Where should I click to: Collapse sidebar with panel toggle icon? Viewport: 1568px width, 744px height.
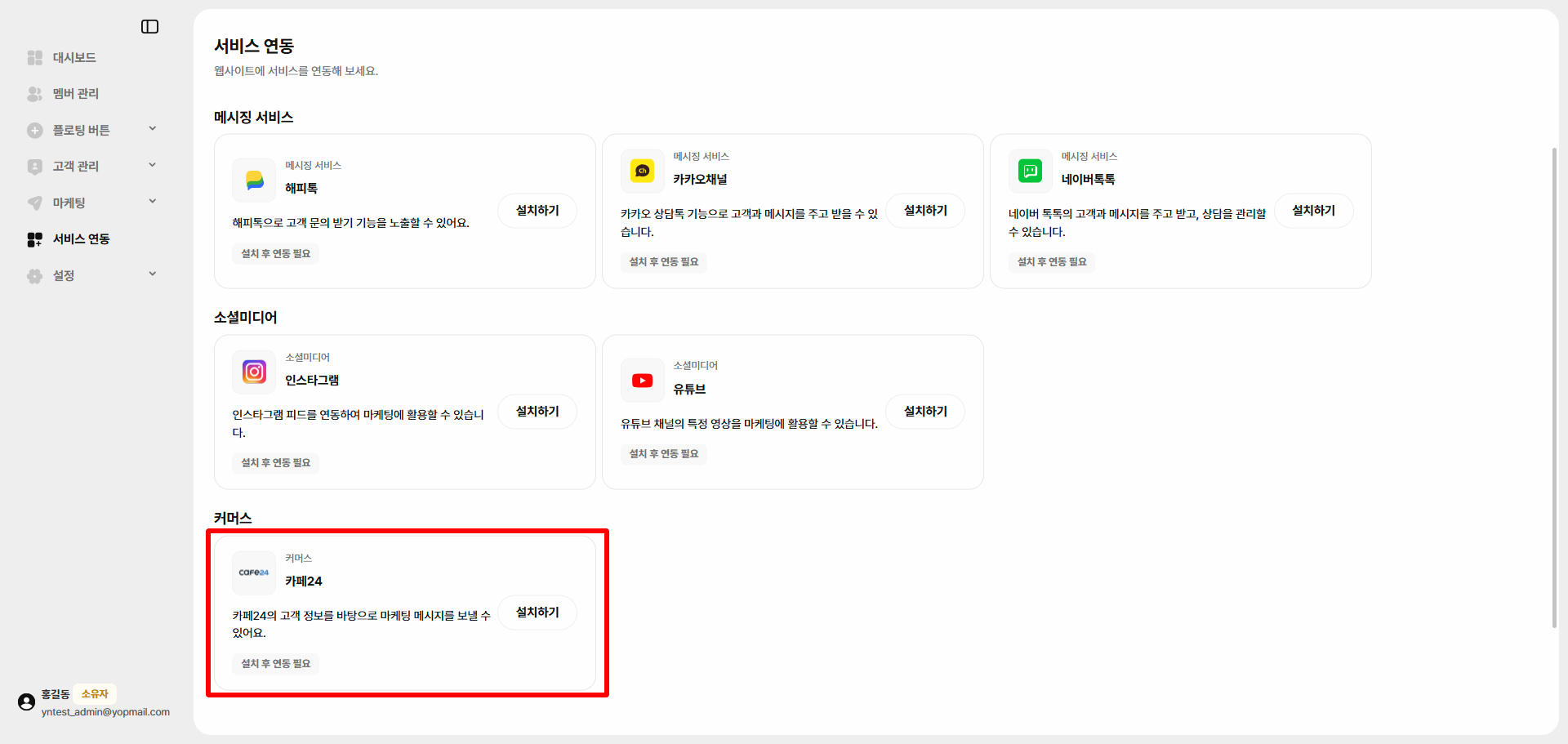click(x=149, y=27)
